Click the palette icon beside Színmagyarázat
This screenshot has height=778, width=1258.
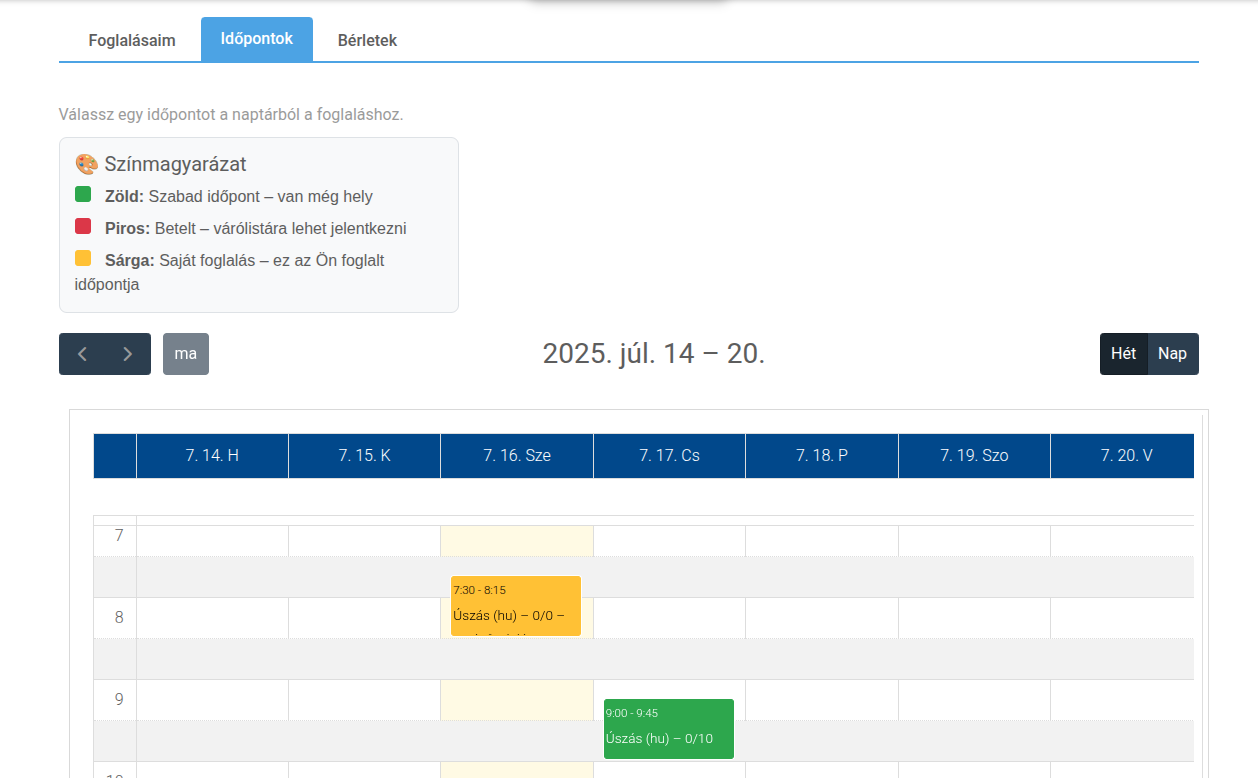click(x=86, y=164)
